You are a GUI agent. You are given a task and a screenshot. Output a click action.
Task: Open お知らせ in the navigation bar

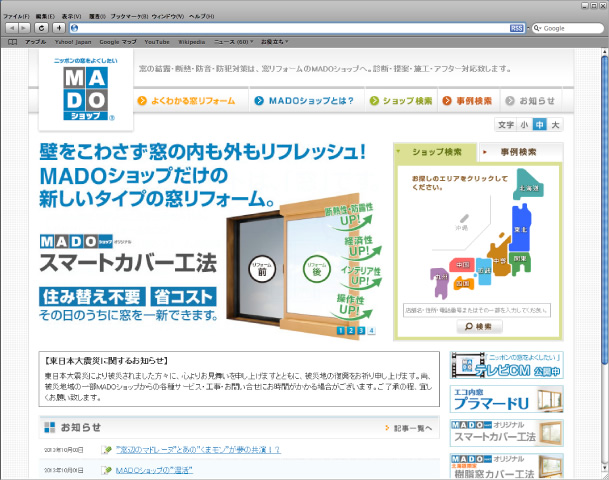(x=531, y=101)
